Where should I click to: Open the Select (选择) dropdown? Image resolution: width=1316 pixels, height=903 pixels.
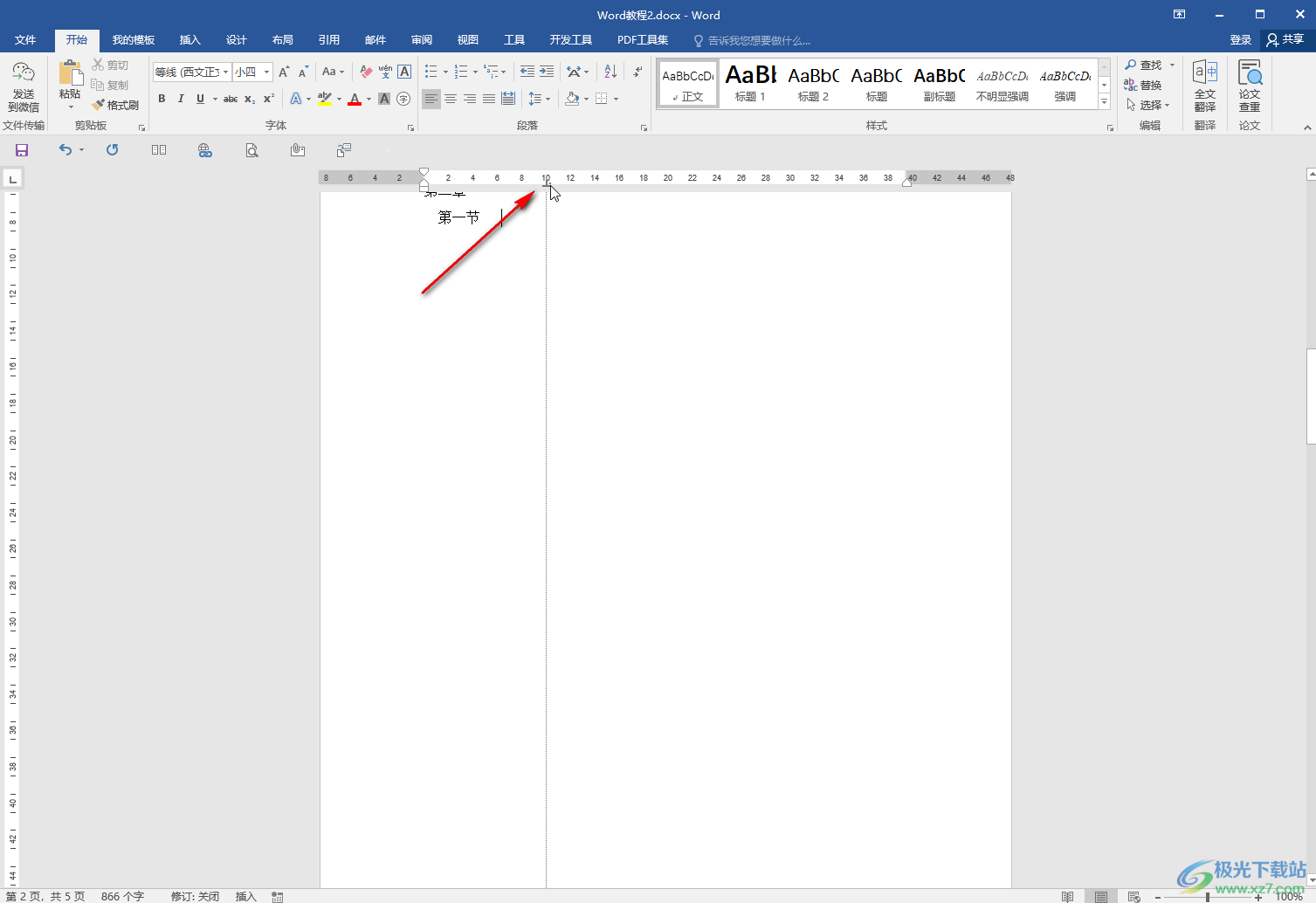tap(1148, 105)
